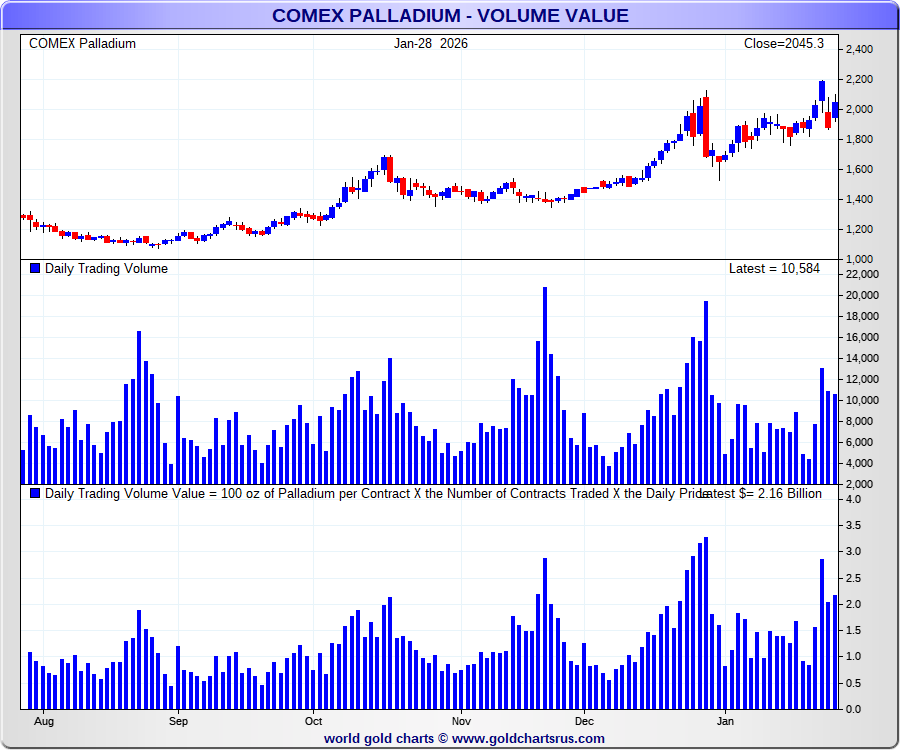Click the Aug marker on the time axis
The height and width of the screenshot is (750, 900).
click(x=44, y=720)
